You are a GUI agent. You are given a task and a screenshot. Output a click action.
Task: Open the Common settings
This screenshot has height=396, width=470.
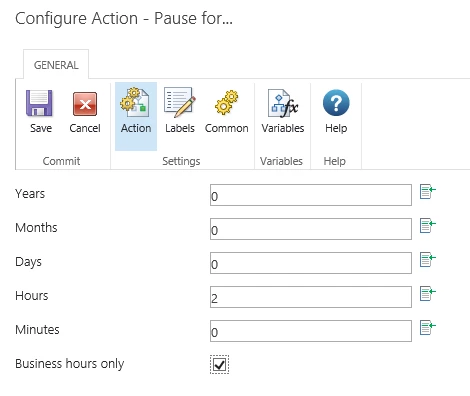tap(227, 112)
